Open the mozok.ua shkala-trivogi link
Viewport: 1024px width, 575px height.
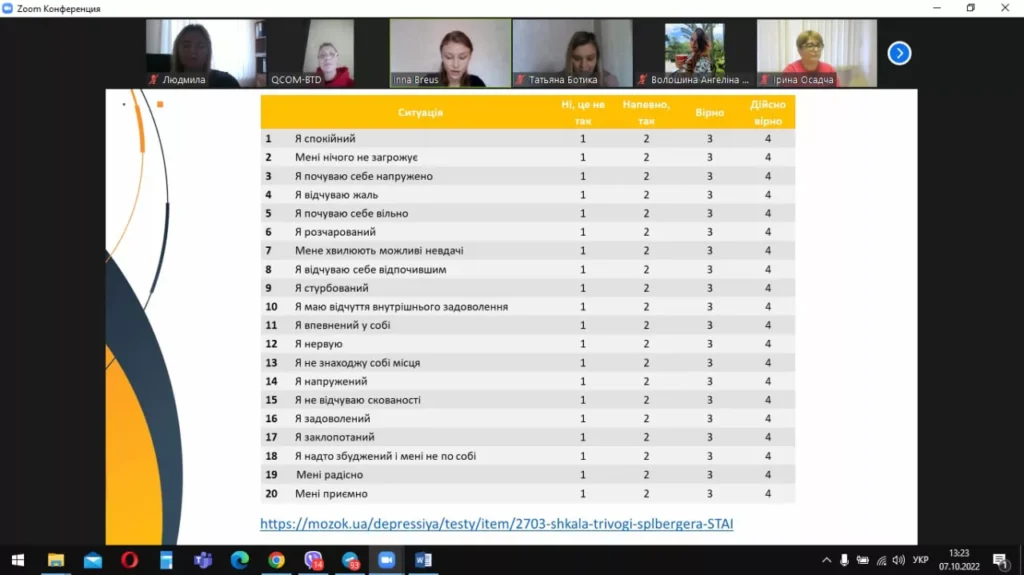pyautogui.click(x=496, y=523)
